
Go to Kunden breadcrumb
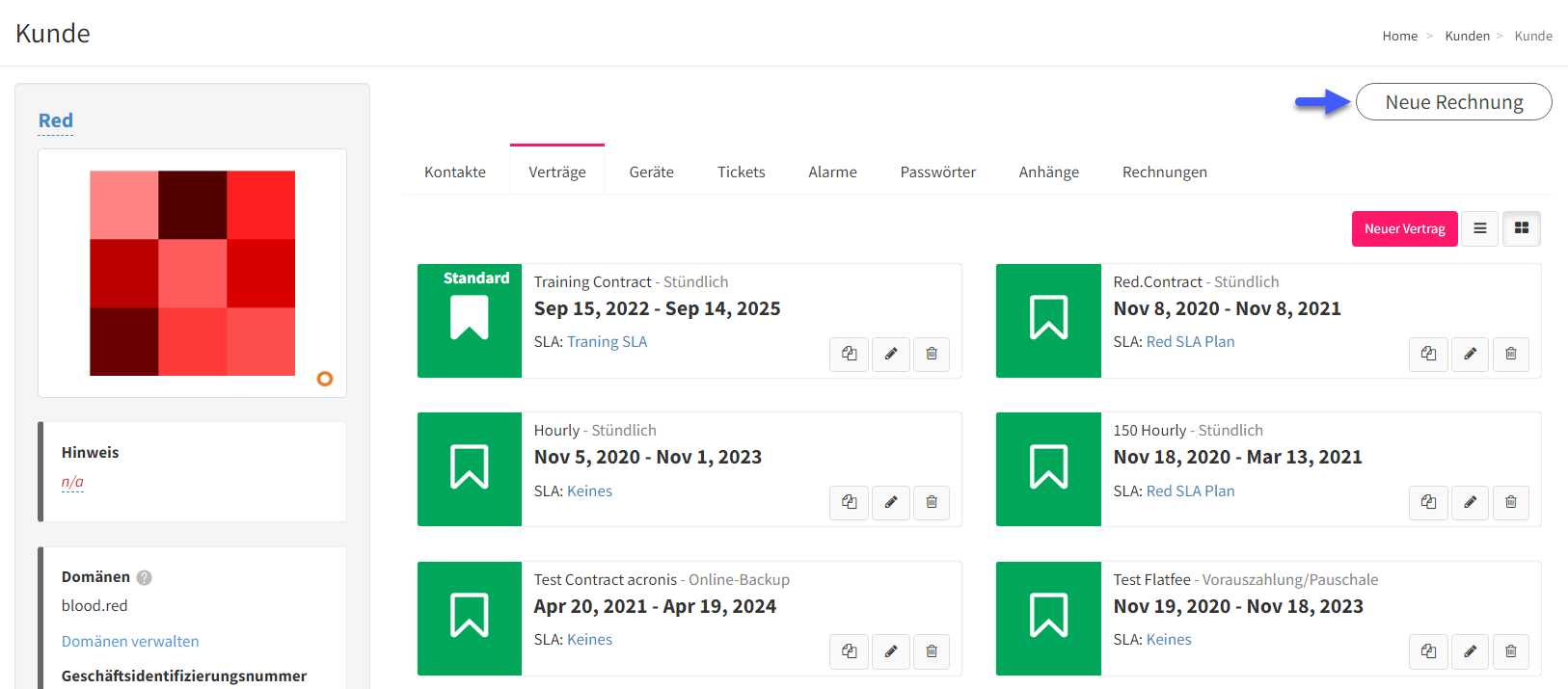[x=1468, y=36]
